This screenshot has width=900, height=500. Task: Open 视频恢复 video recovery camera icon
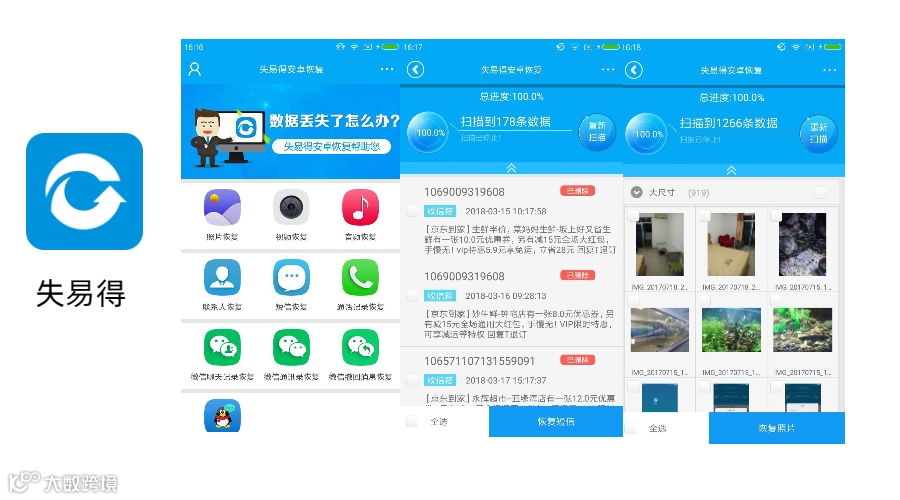pos(291,207)
